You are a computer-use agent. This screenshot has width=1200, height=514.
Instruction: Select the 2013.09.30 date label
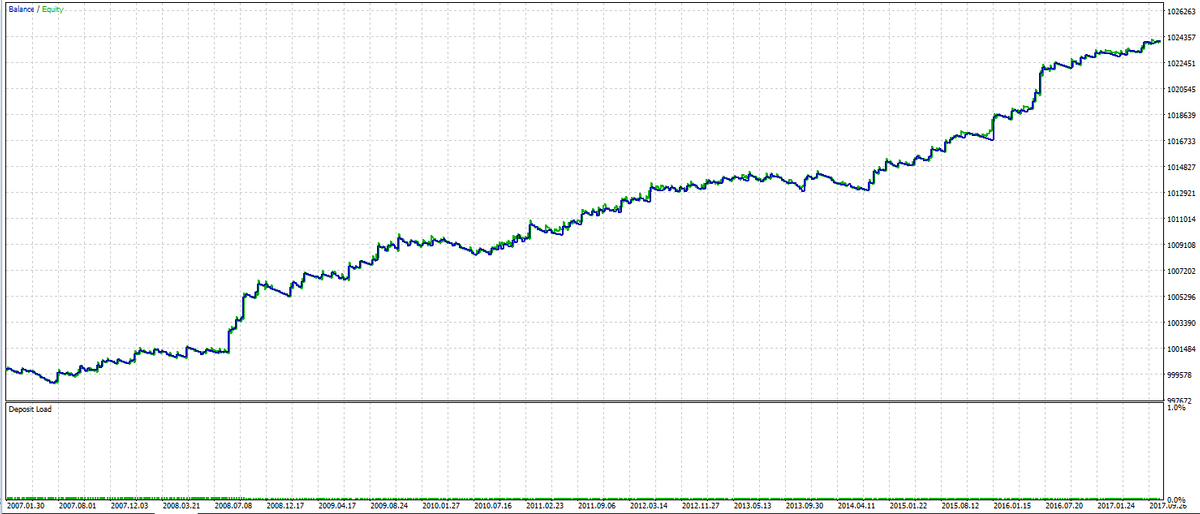805,507
